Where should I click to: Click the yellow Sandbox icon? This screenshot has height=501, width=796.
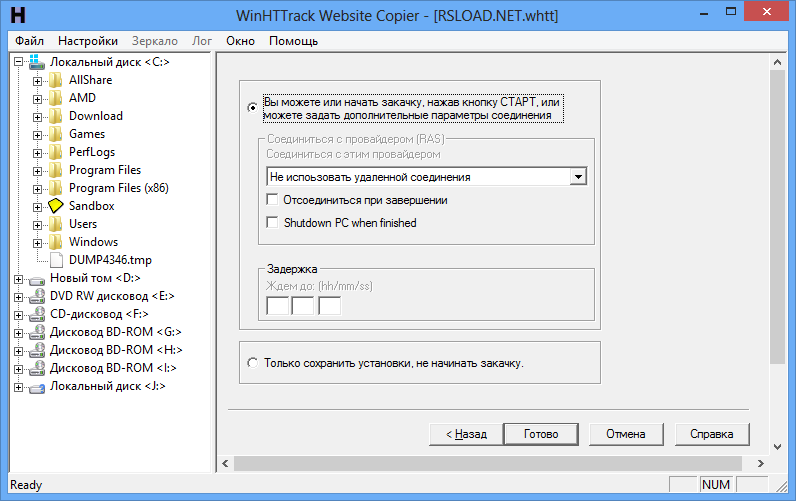click(x=56, y=206)
